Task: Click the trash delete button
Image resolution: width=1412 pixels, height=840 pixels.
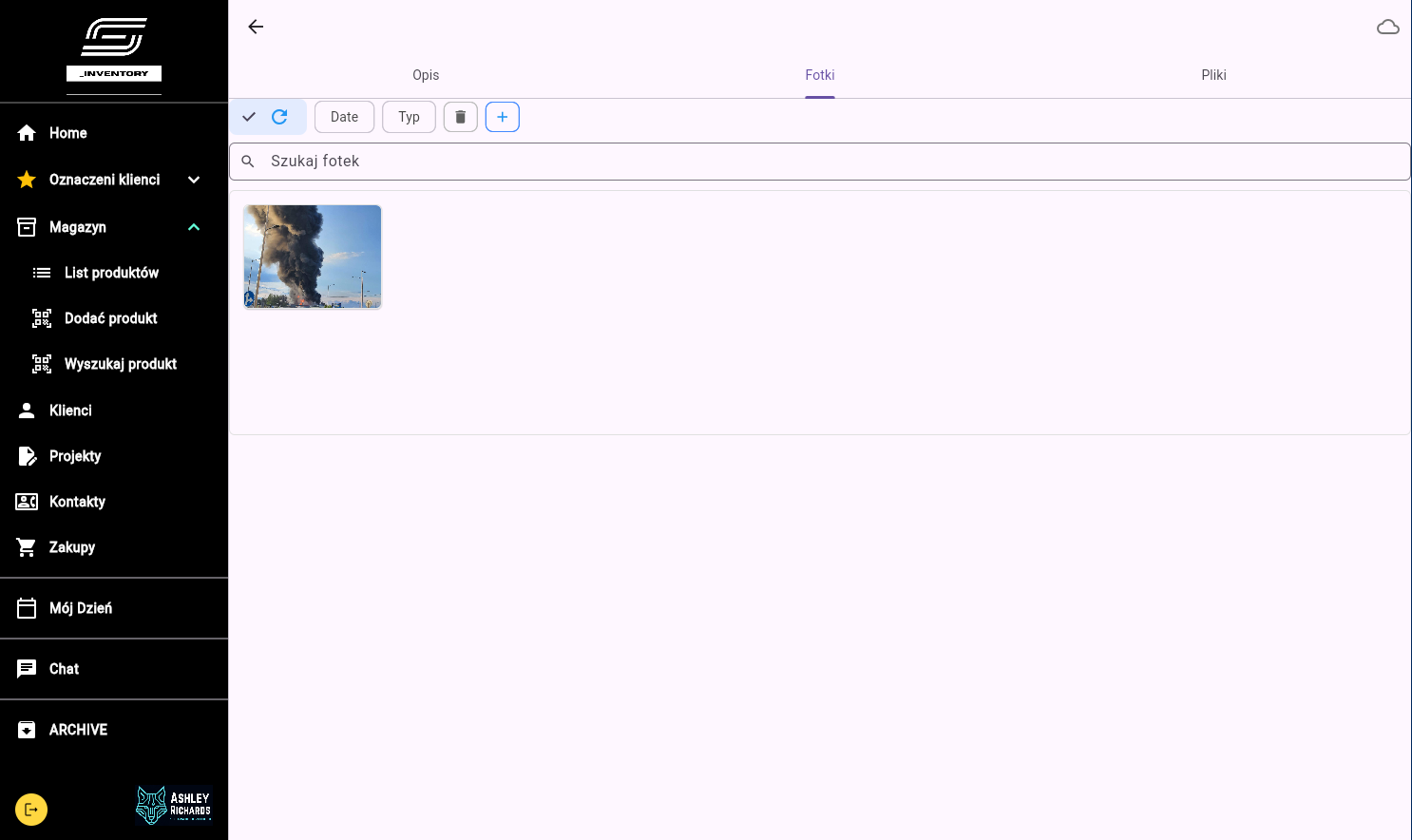Action: pyautogui.click(x=461, y=117)
